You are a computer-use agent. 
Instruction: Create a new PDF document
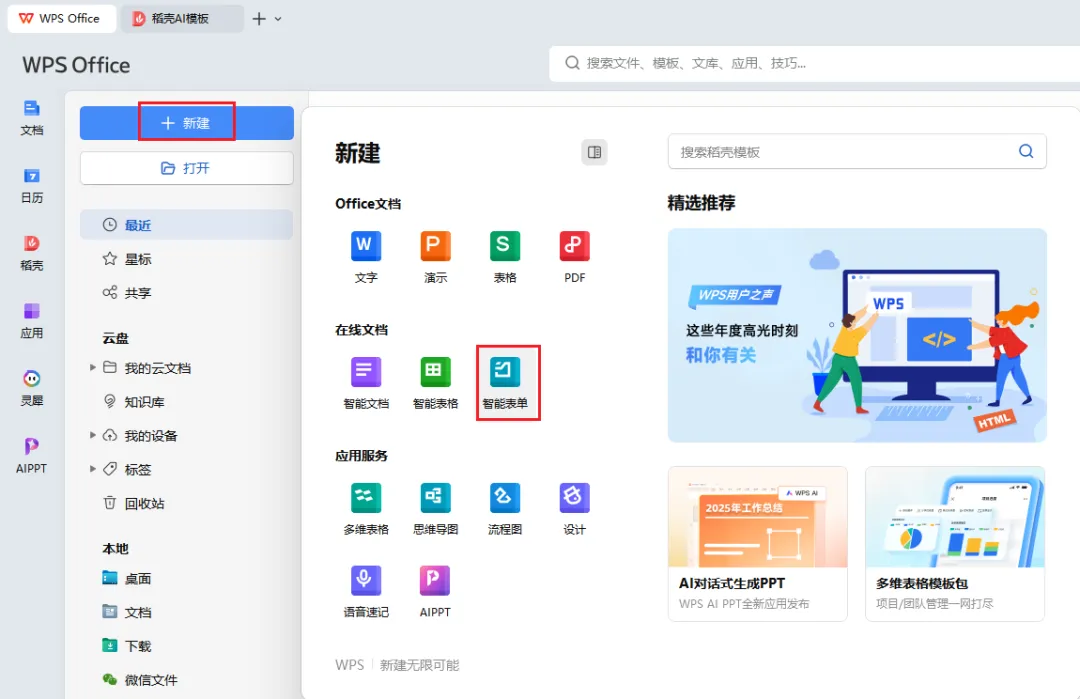pyautogui.click(x=574, y=257)
